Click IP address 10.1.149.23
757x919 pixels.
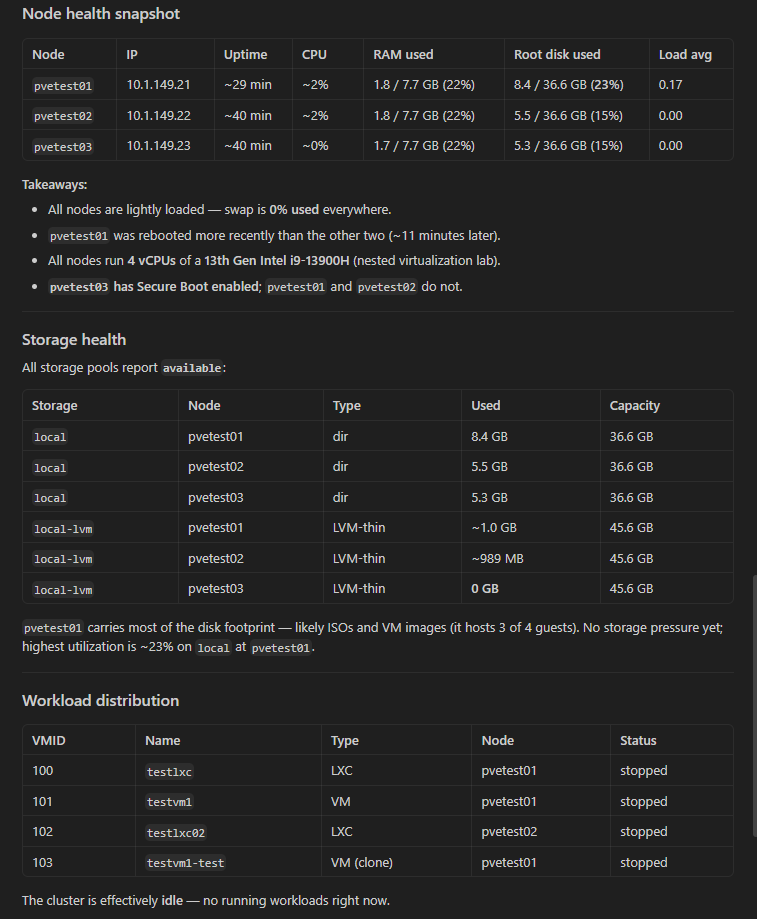pos(158,146)
